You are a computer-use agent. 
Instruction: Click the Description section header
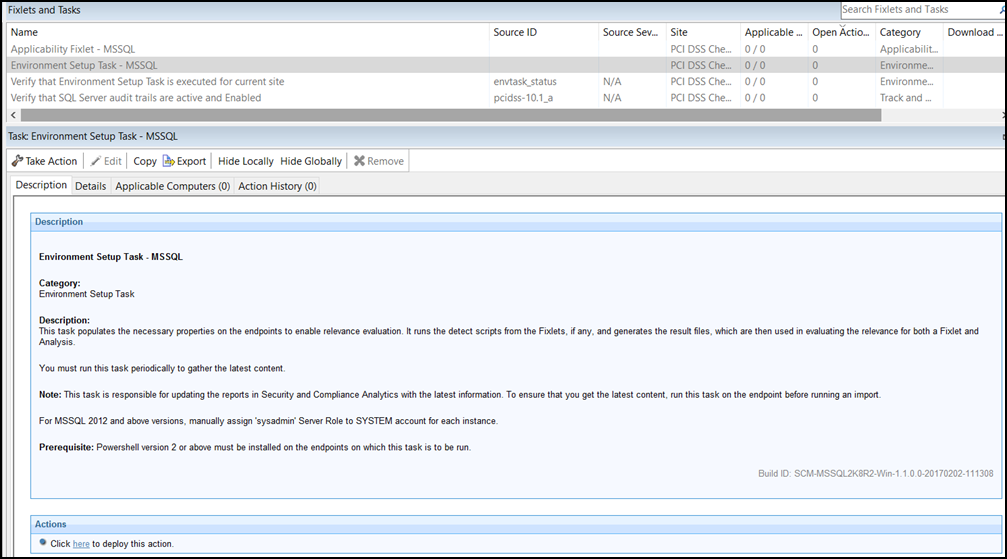[516, 222]
